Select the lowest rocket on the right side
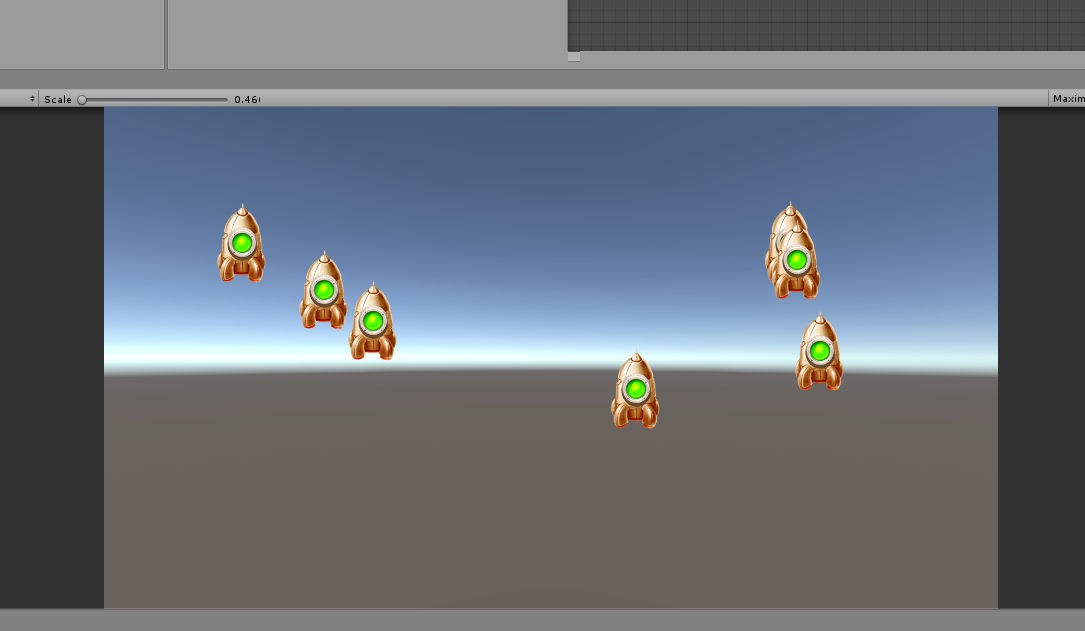 (819, 353)
